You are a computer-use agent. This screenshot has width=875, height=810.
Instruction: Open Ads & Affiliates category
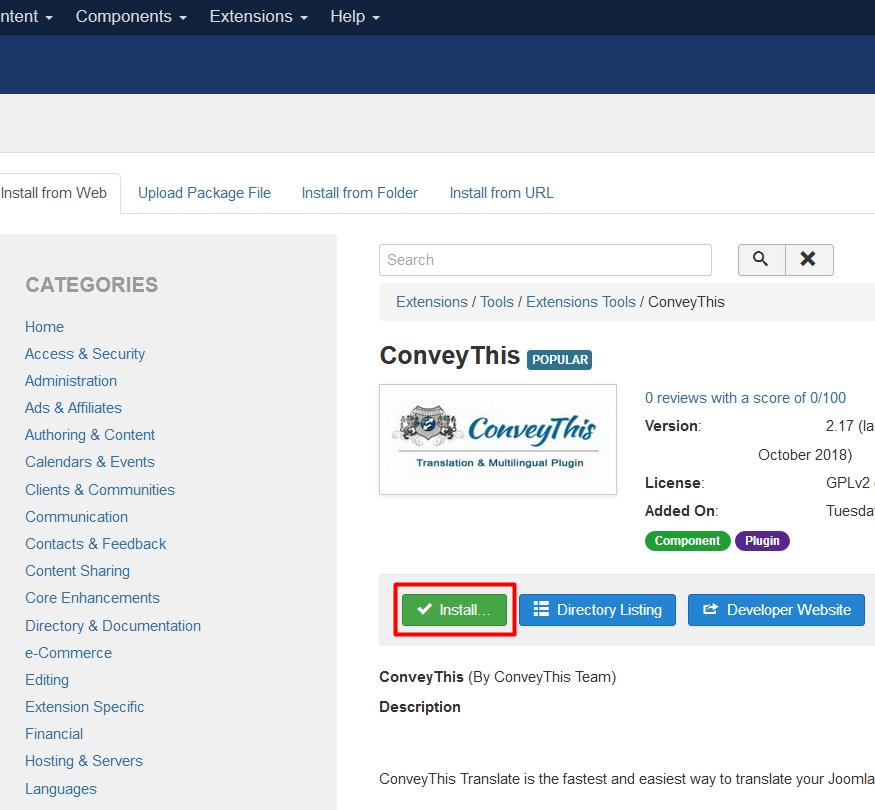coord(73,408)
